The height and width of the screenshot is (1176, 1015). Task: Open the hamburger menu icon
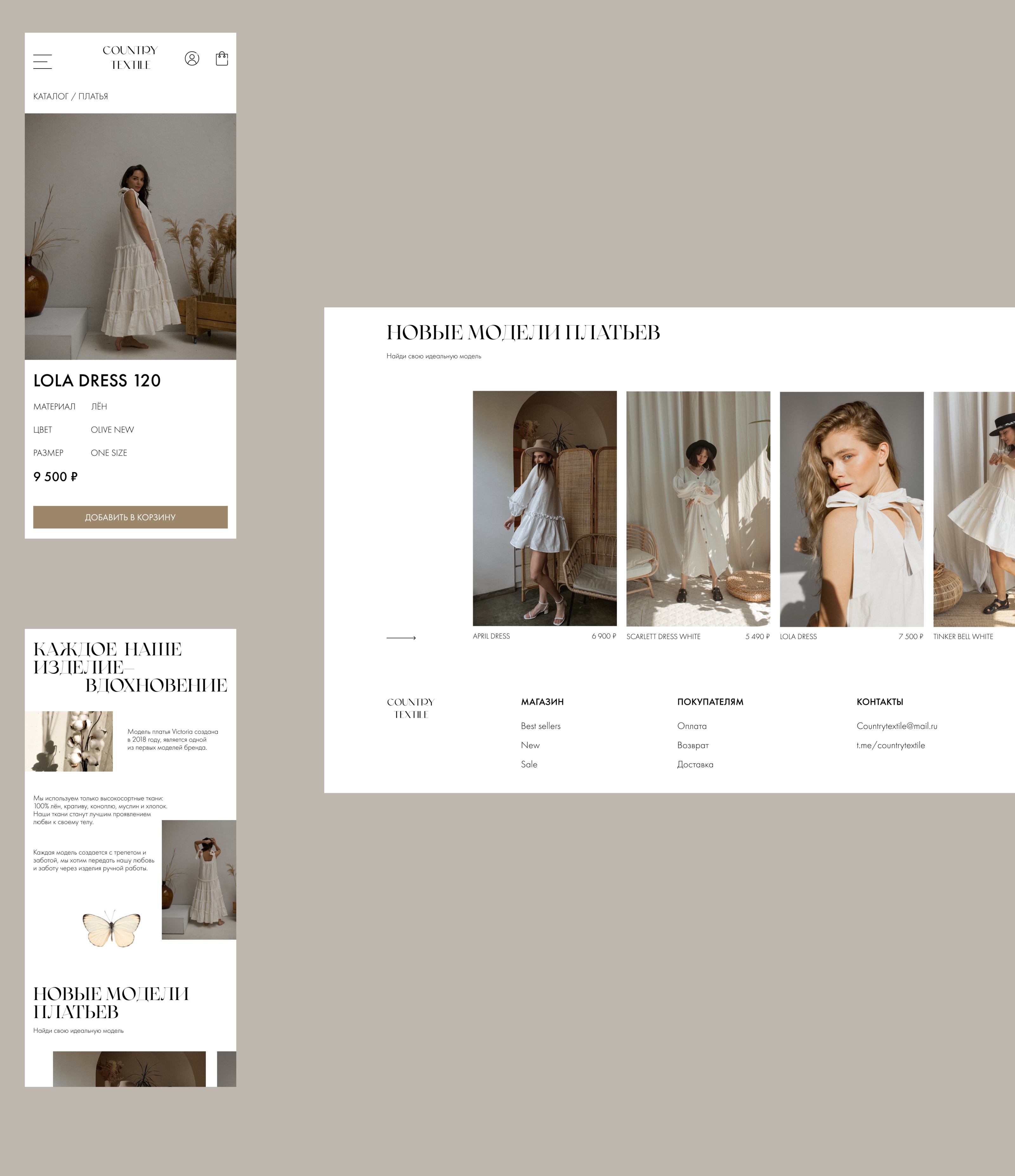(43, 61)
